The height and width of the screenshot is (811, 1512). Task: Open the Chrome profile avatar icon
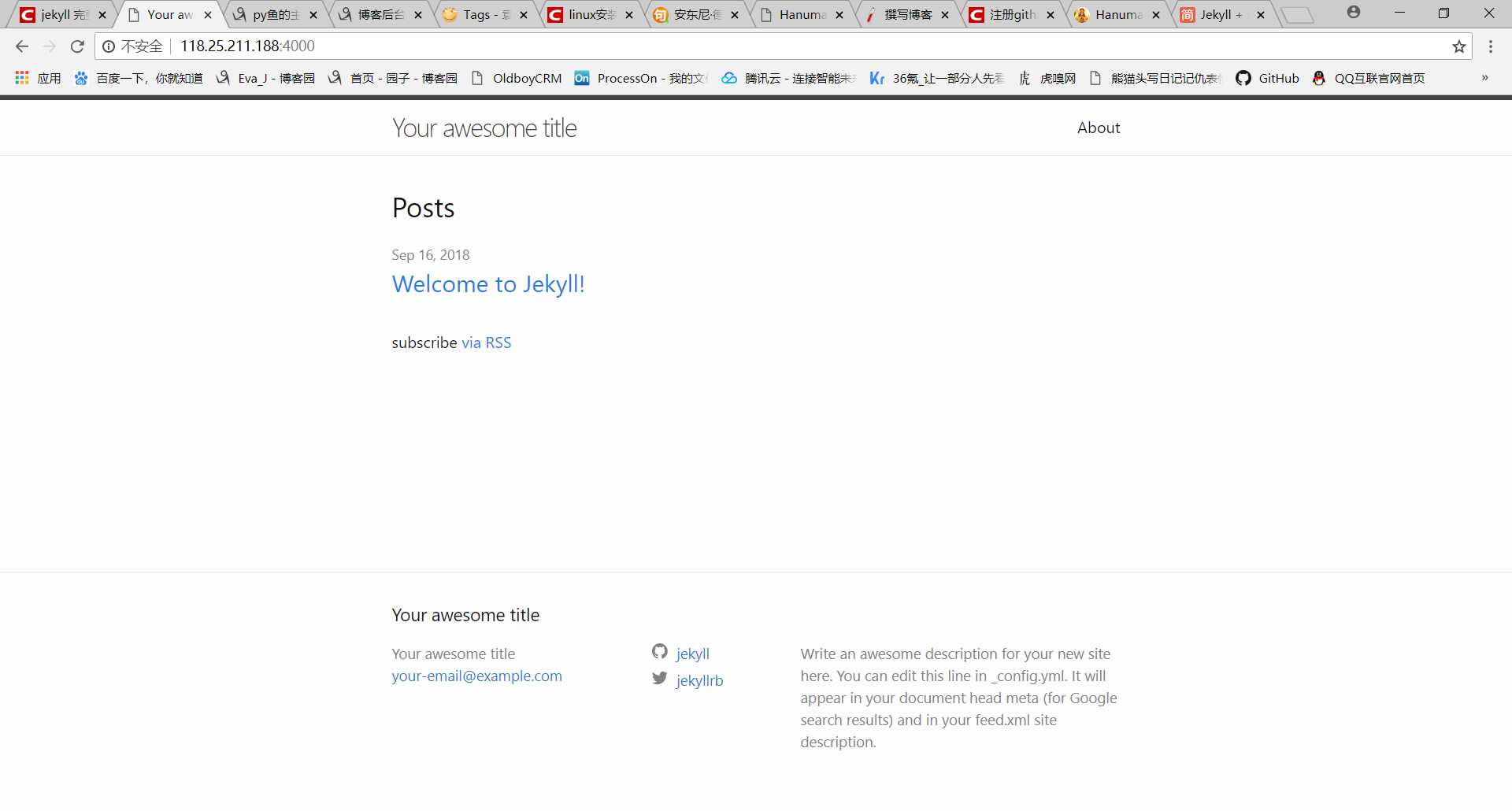pos(1353,13)
